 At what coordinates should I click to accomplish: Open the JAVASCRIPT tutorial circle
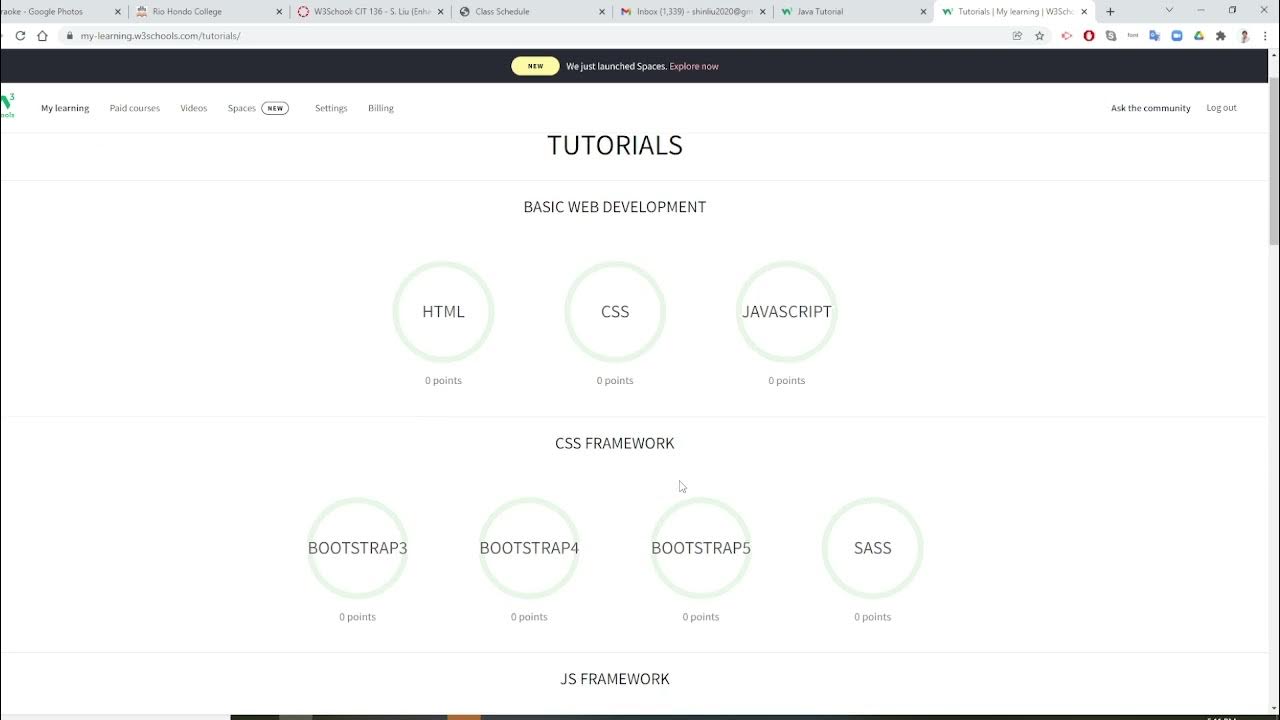click(787, 311)
